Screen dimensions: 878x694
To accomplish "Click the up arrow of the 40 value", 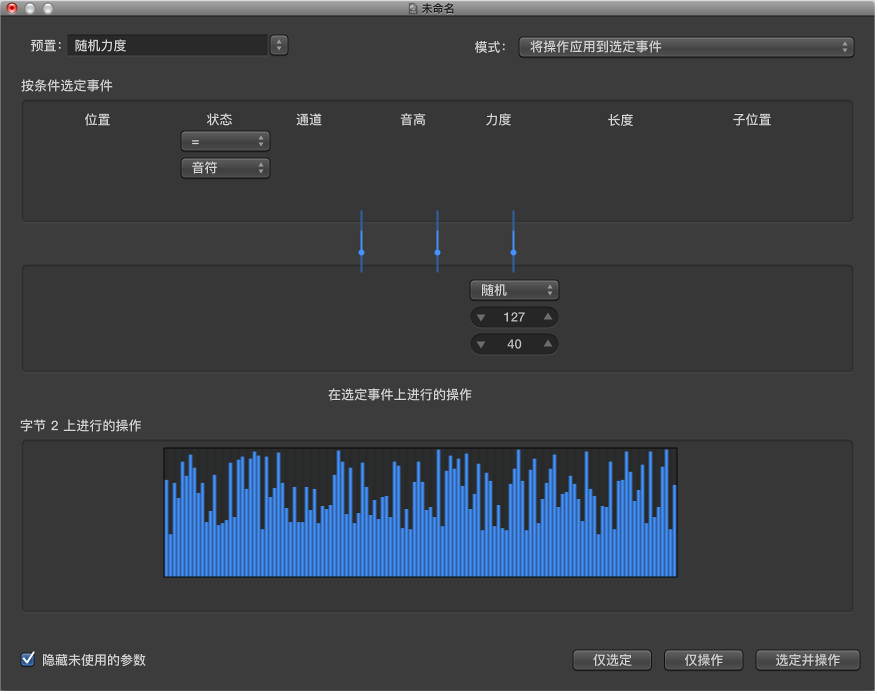I will [x=547, y=345].
